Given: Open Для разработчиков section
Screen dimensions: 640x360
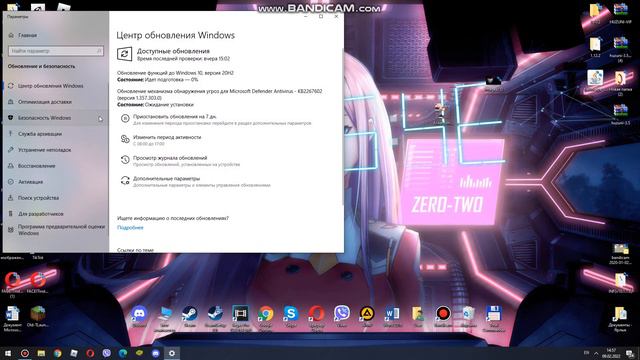Looking at the screenshot, I should (x=40, y=214).
